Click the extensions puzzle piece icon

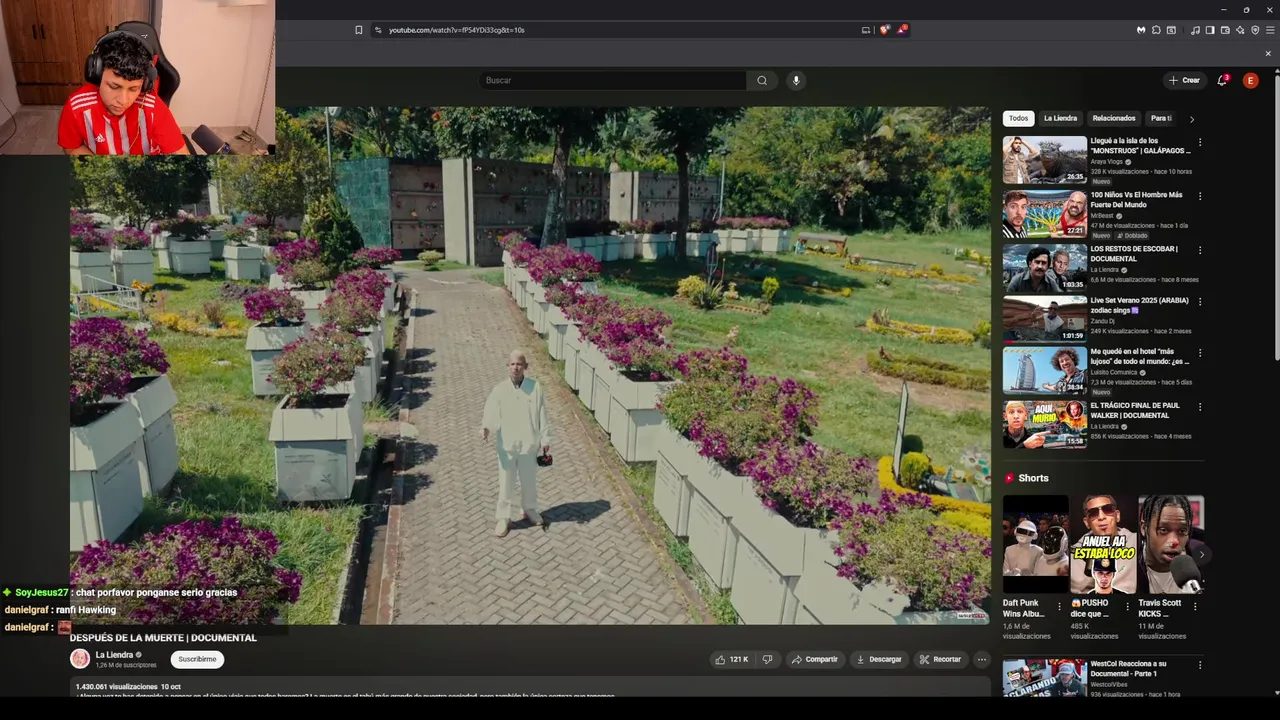click(1156, 30)
